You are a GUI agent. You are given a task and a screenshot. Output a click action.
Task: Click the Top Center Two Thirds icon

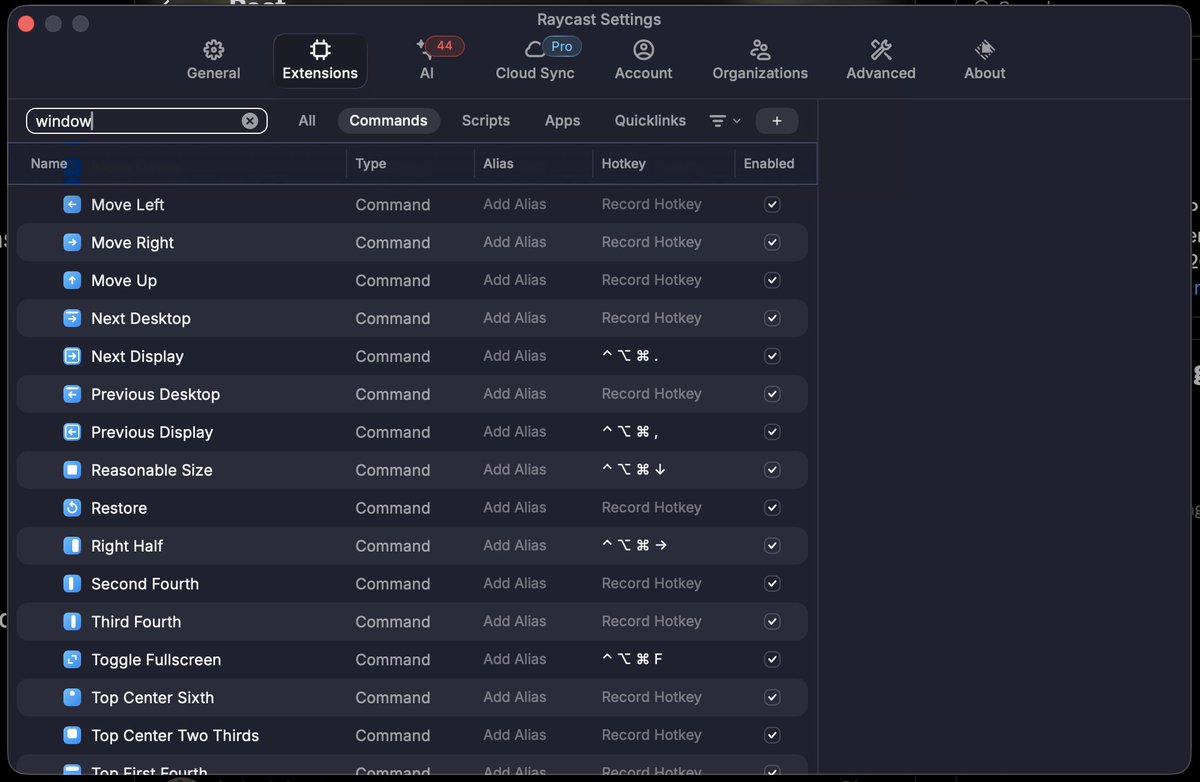pos(72,736)
